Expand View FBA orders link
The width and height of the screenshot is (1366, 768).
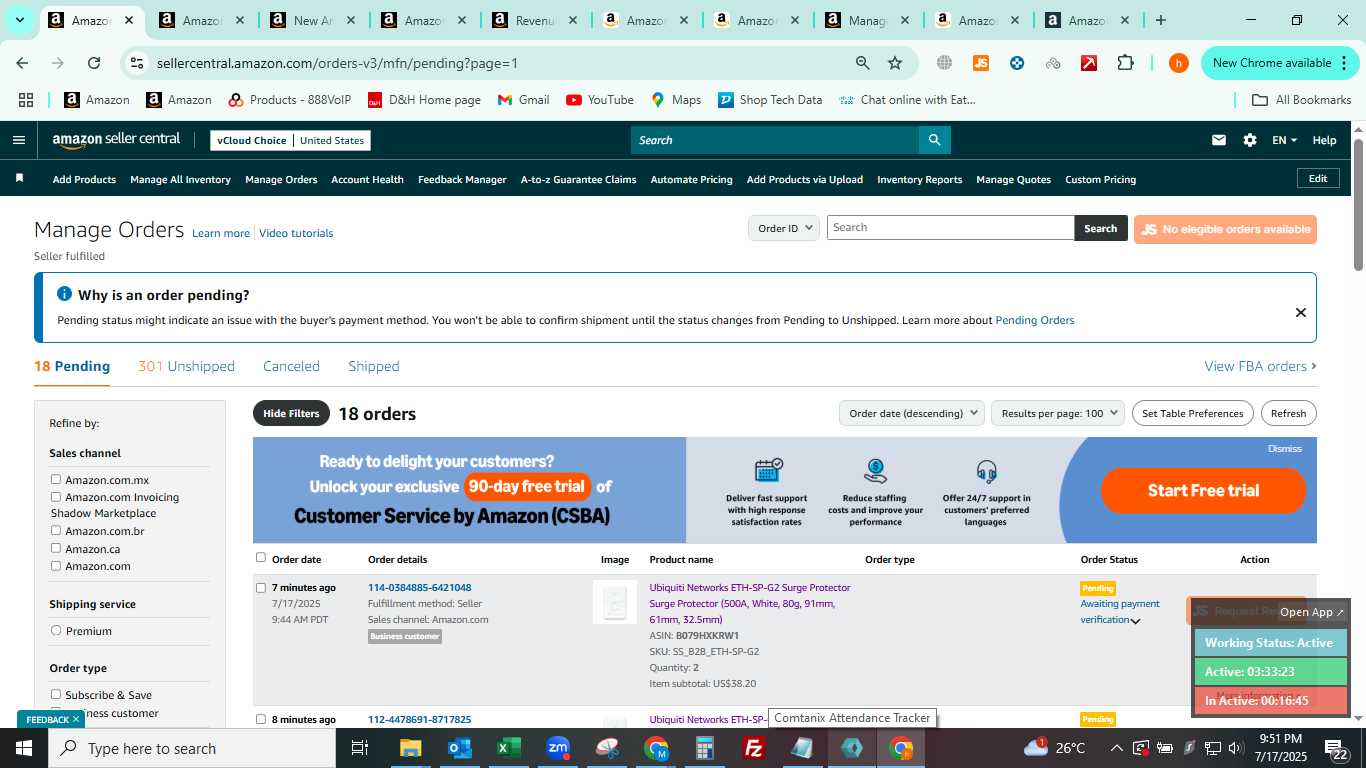tap(1260, 366)
